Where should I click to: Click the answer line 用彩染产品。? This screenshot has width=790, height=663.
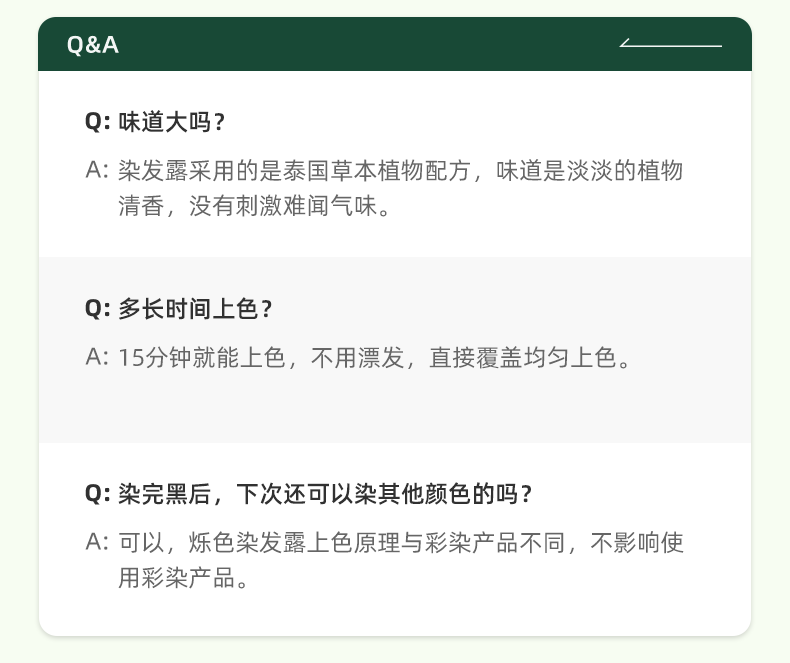pos(182,578)
